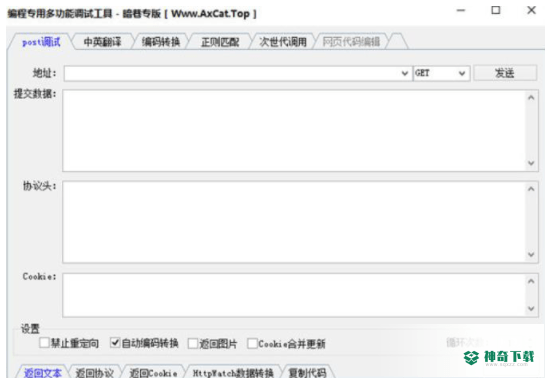Screen dimensions: 545x378
Task: Focus the Cookie text area
Action: [x=294, y=295]
